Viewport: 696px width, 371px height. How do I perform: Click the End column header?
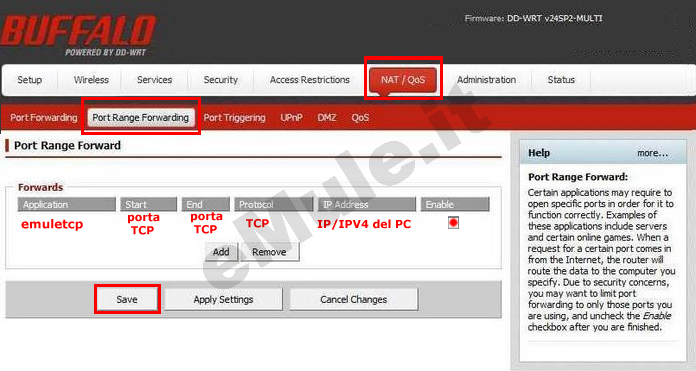[x=205, y=205]
